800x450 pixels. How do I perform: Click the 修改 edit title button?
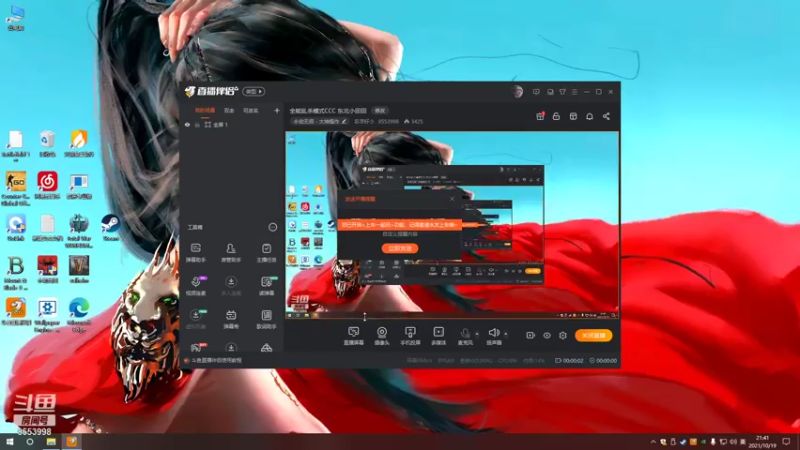(381, 110)
